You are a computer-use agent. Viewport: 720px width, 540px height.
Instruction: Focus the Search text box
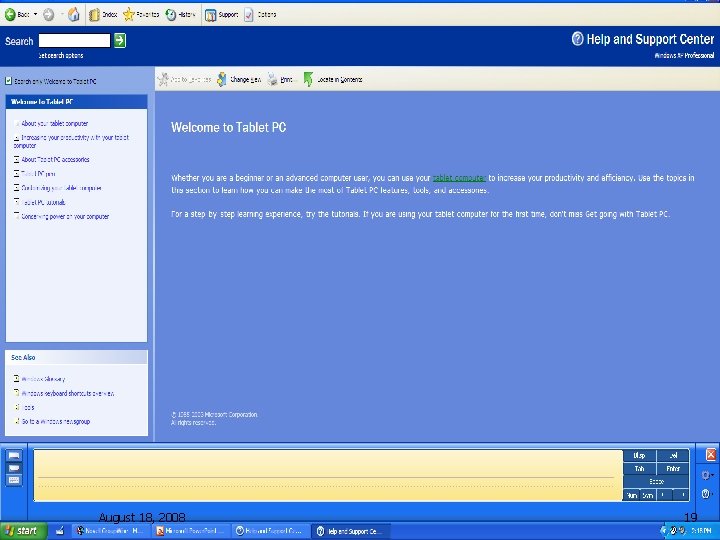coord(74,40)
